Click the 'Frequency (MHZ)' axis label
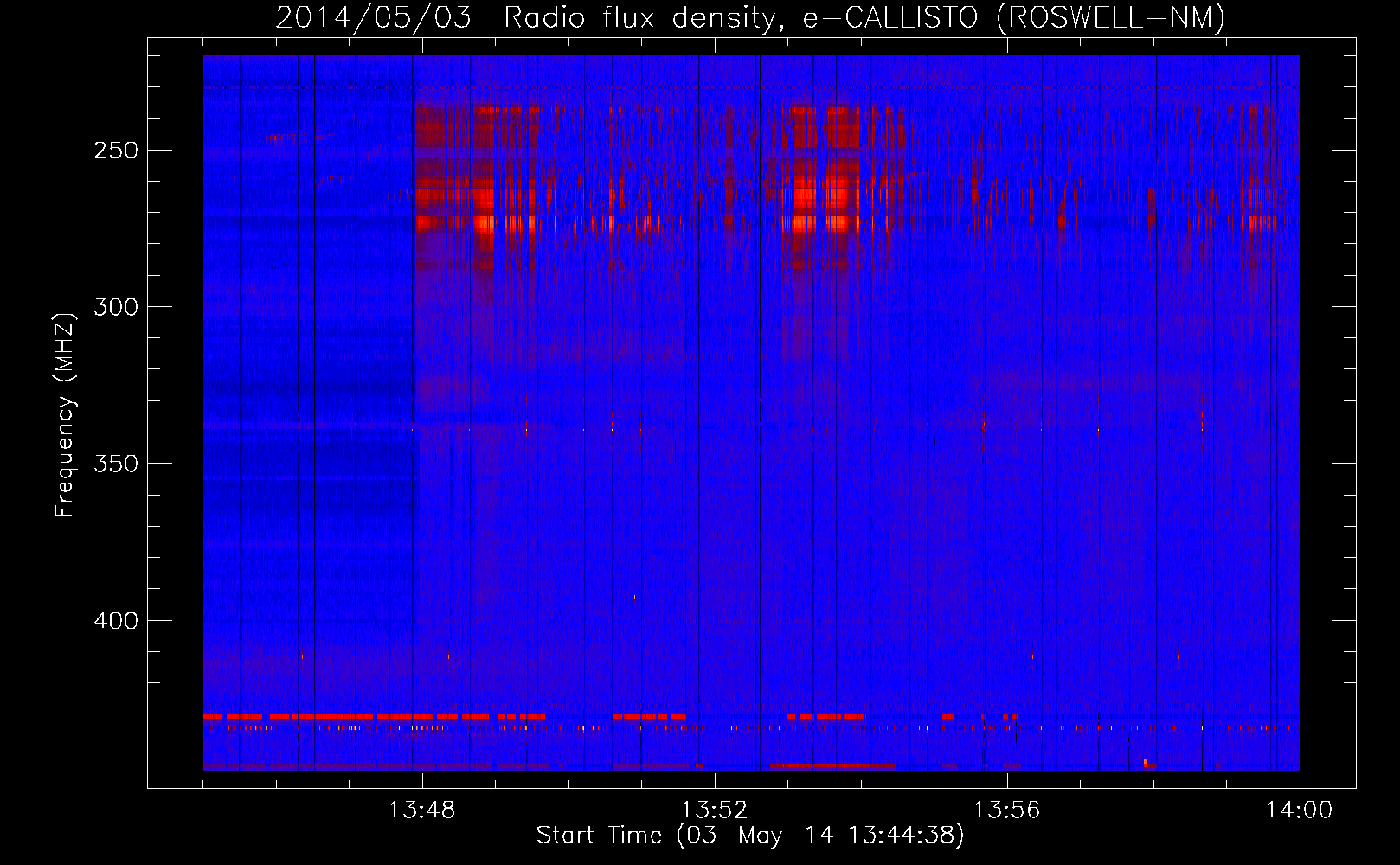 point(65,414)
